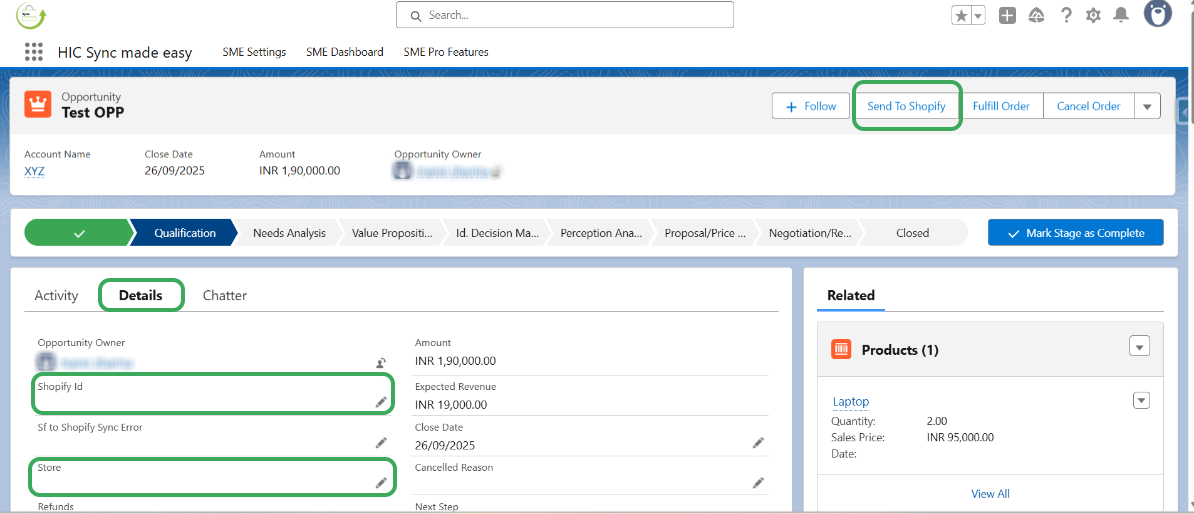
Task: Select the Needs Analysis stage in path
Action: coord(289,233)
